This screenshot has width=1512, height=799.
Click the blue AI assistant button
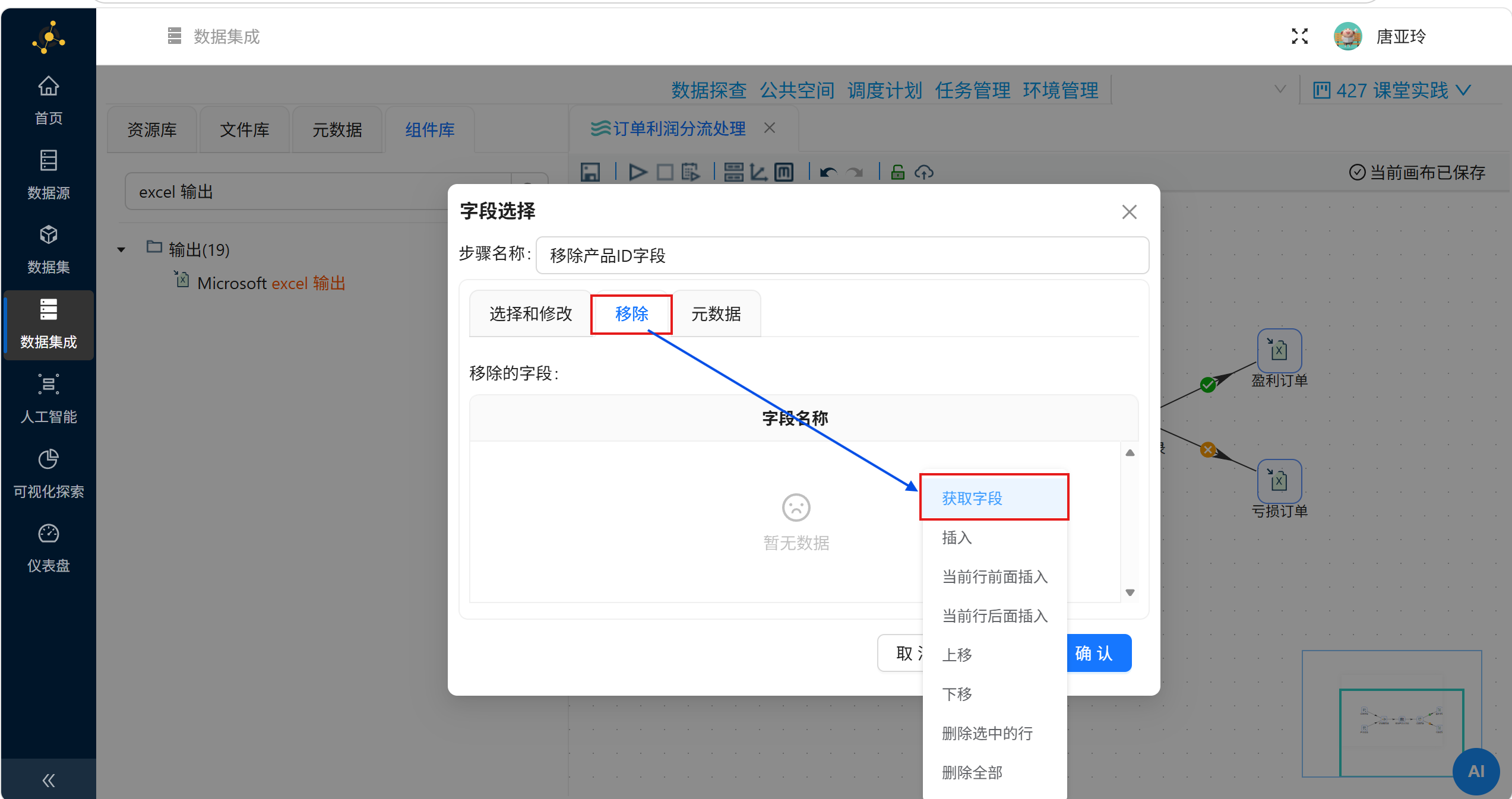pyautogui.click(x=1475, y=771)
